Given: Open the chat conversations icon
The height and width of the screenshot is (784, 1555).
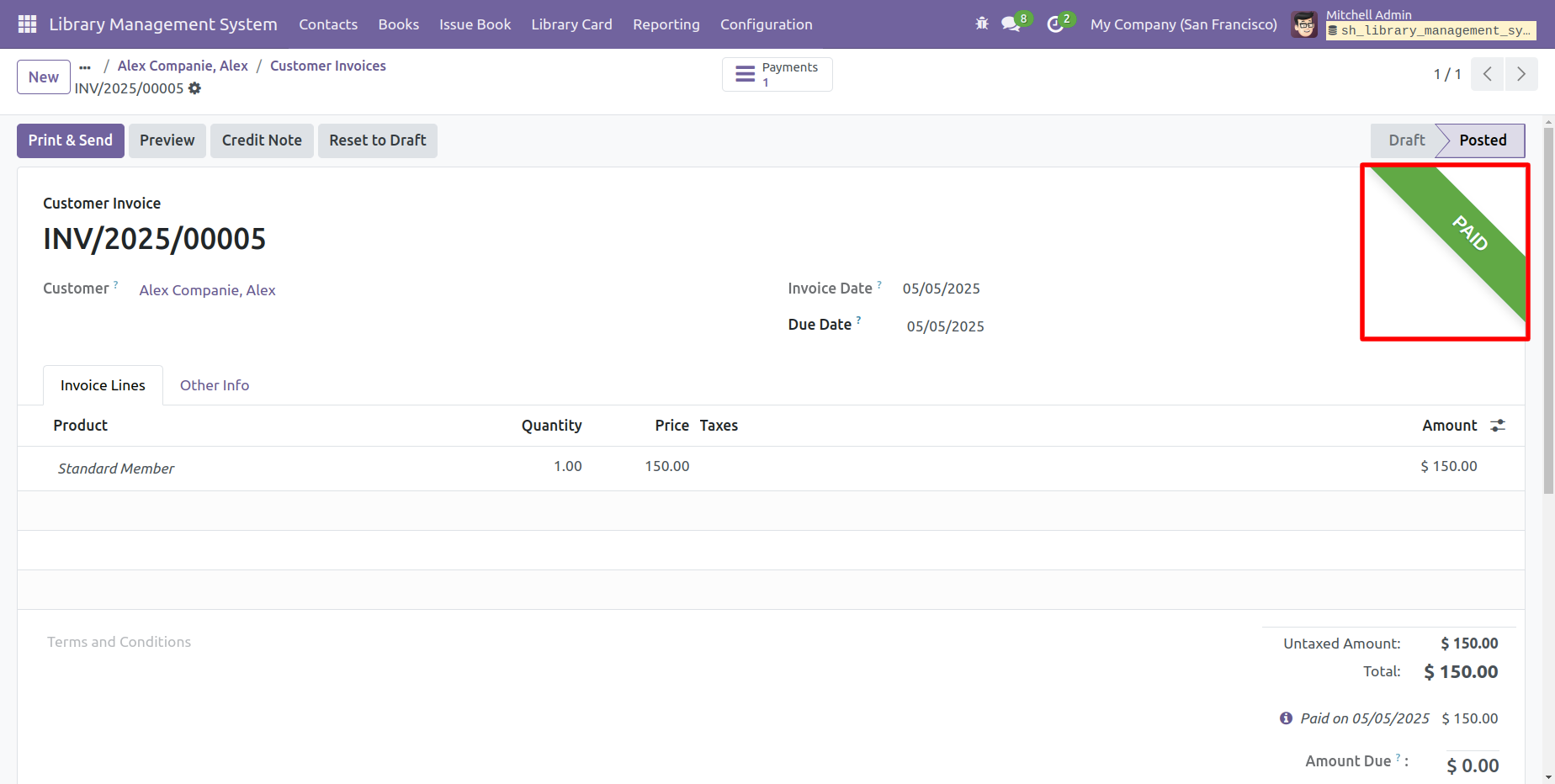Looking at the screenshot, I should 1011,24.
